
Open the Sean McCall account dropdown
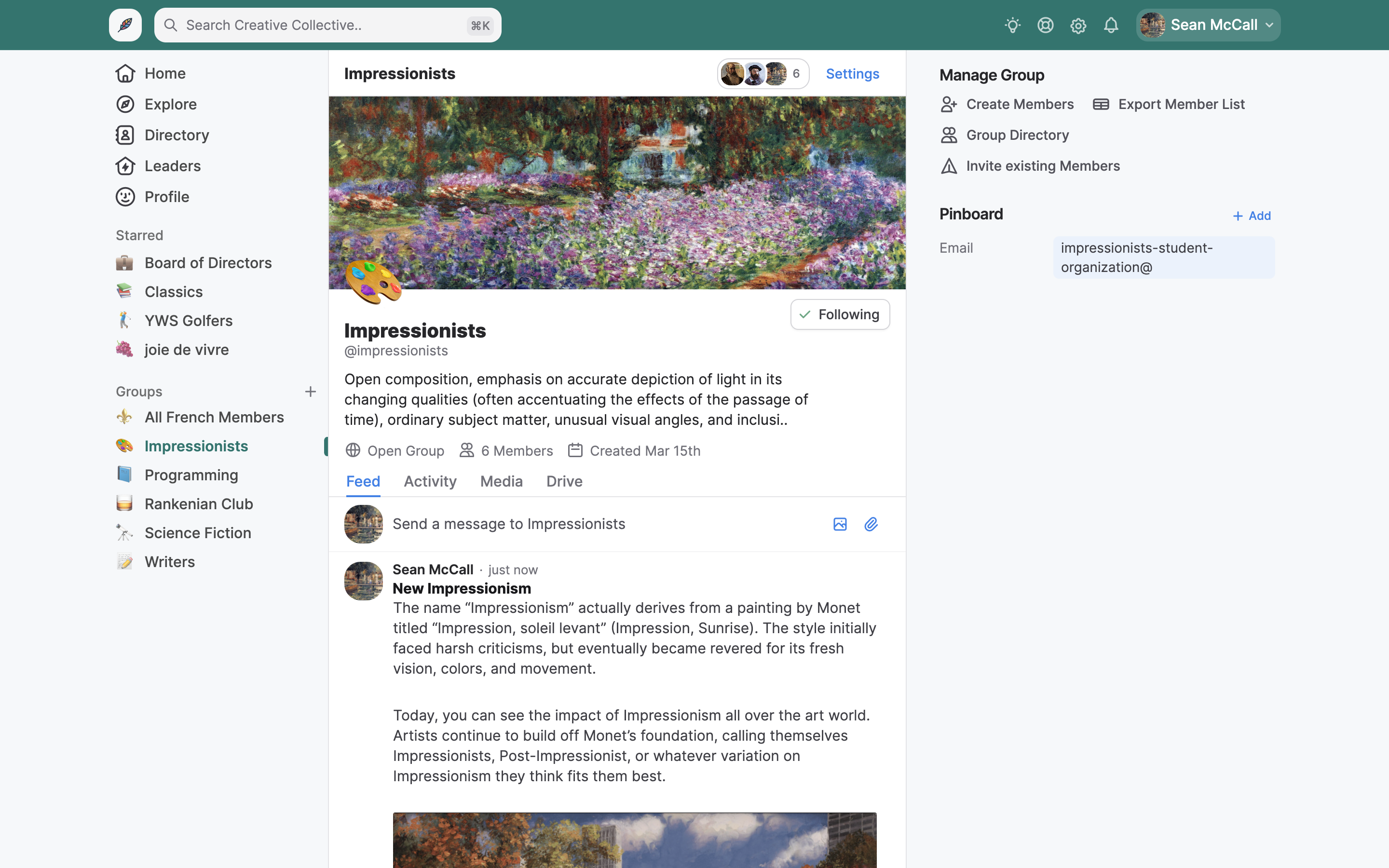pyautogui.click(x=1208, y=25)
